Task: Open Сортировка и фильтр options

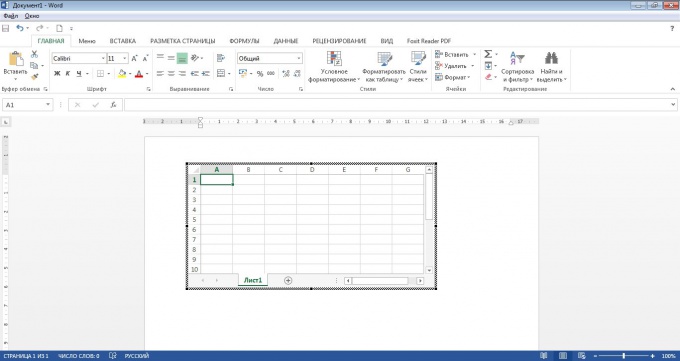Action: (517, 66)
